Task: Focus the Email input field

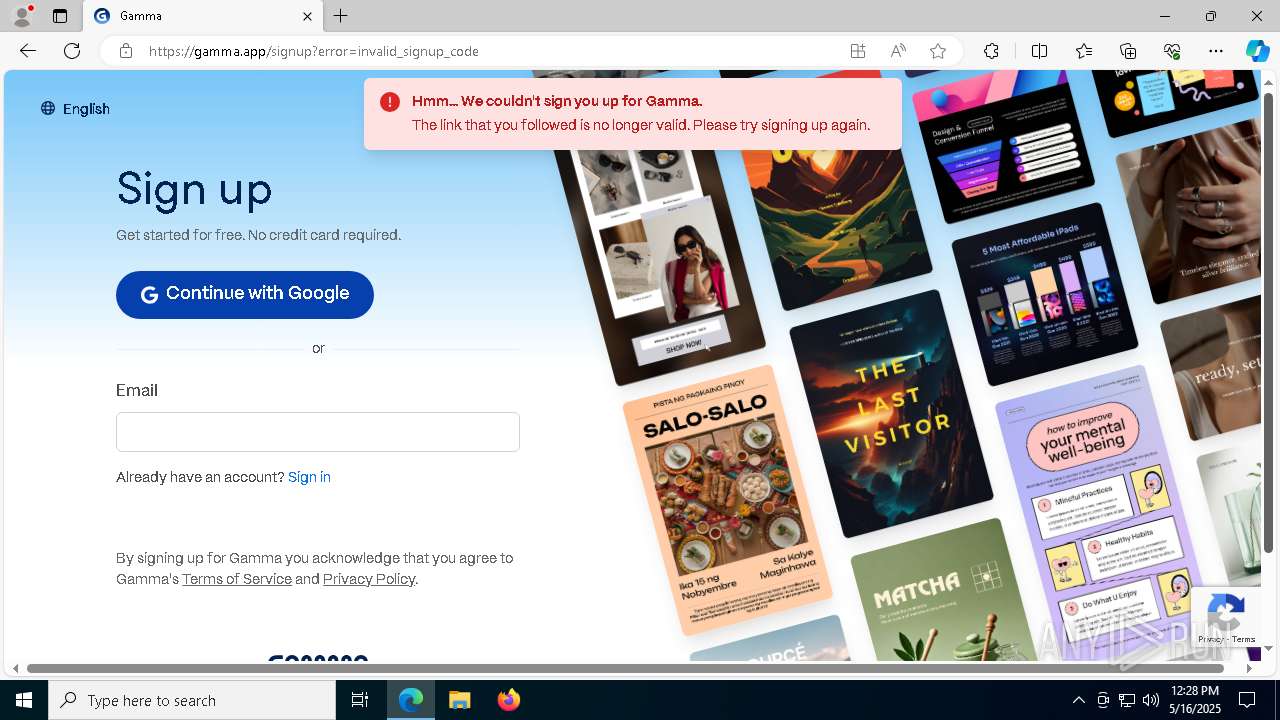Action: point(318,432)
